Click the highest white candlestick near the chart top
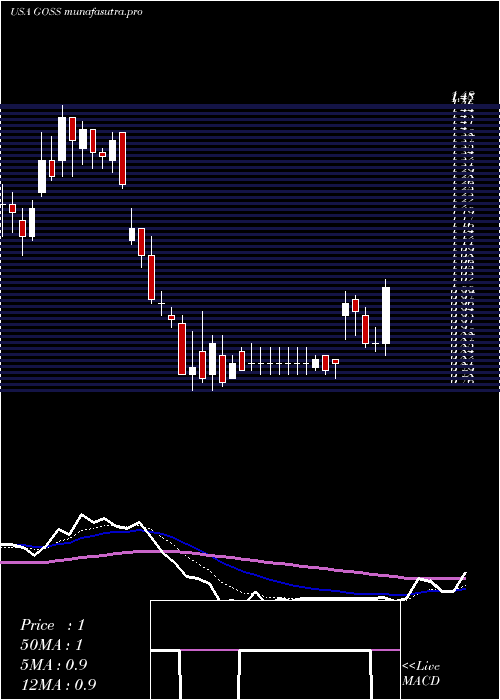500x700 pixels. pyautogui.click(x=62, y=141)
